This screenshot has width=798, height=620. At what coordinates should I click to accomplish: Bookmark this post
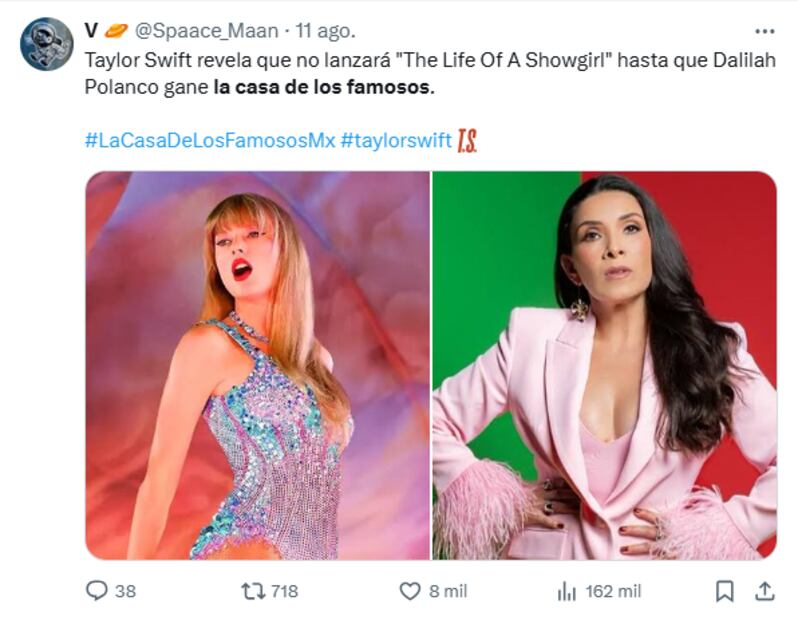point(725,591)
